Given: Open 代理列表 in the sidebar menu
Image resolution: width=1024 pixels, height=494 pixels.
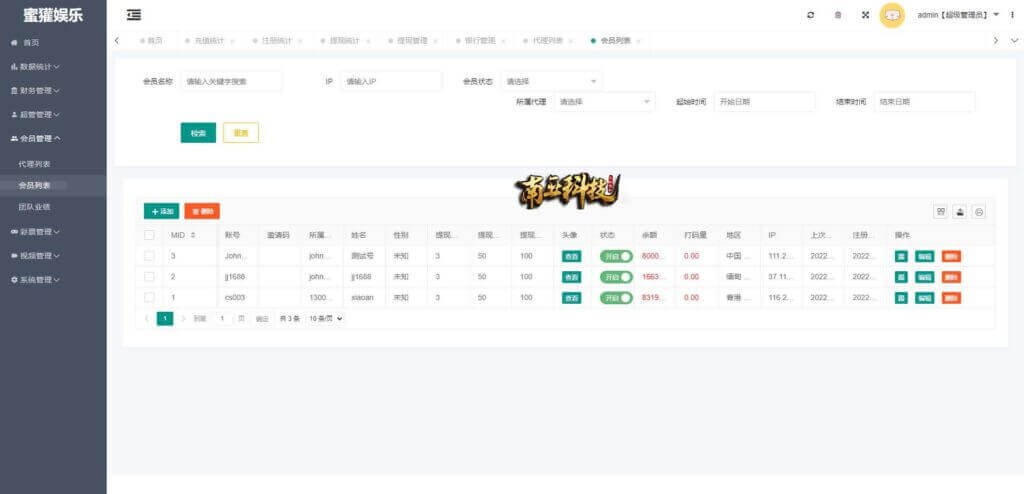Looking at the screenshot, I should [x=35, y=163].
